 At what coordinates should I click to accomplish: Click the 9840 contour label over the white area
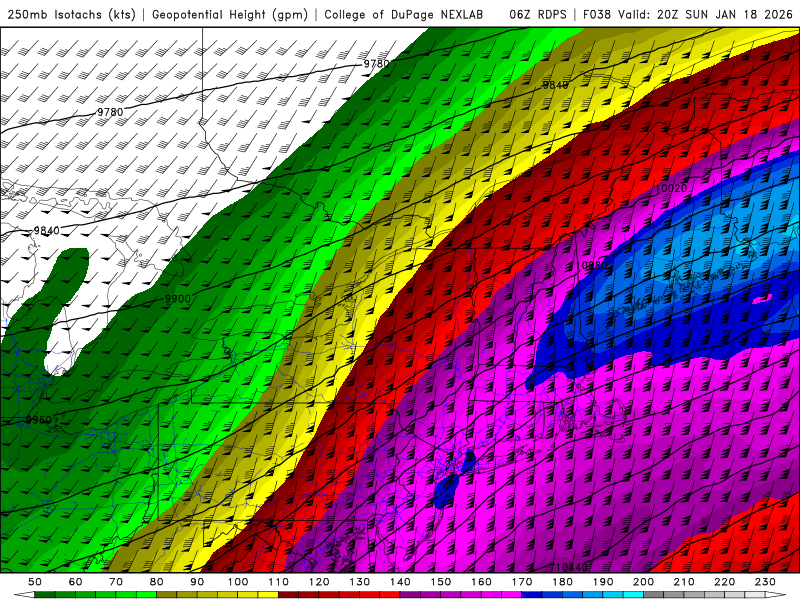click(x=46, y=231)
